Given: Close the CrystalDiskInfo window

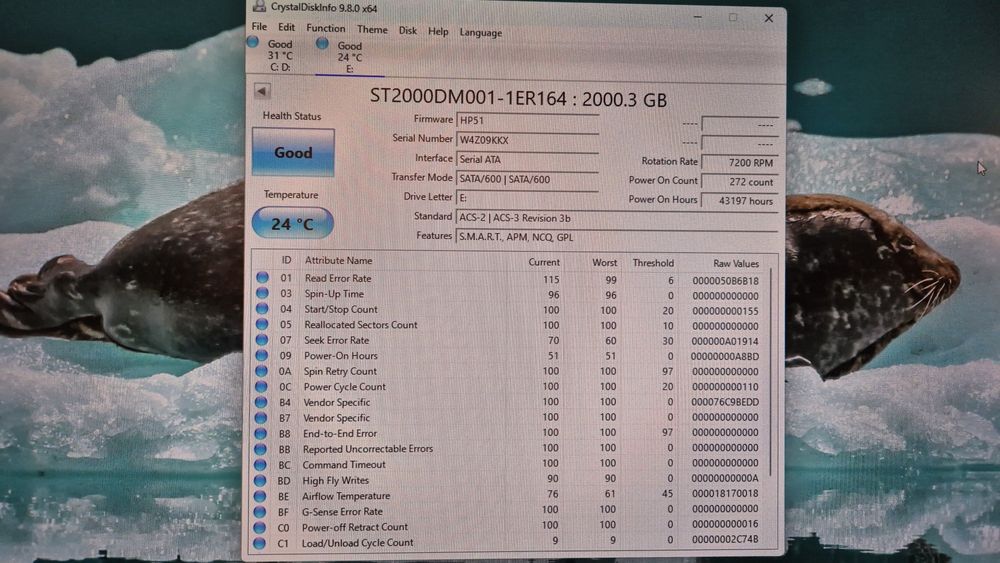Looking at the screenshot, I should click(x=769, y=18).
